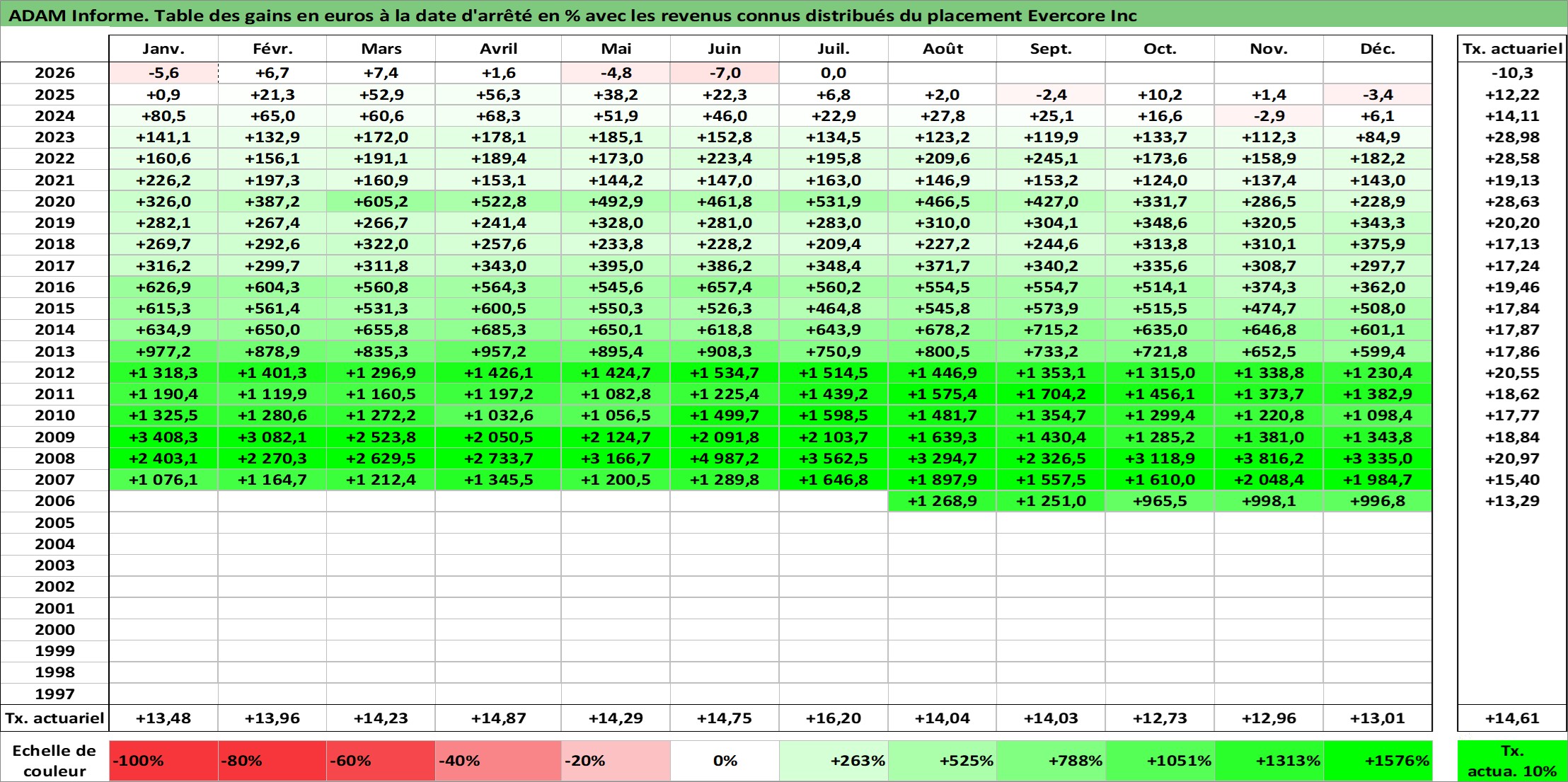The image size is (1568, 782).
Task: Click actuarial rate +20,97 for 2008
Action: 1512,459
